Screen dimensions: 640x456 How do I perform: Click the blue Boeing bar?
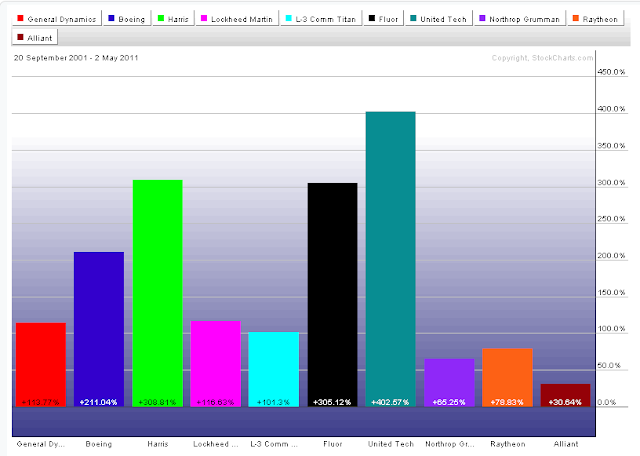pos(99,329)
